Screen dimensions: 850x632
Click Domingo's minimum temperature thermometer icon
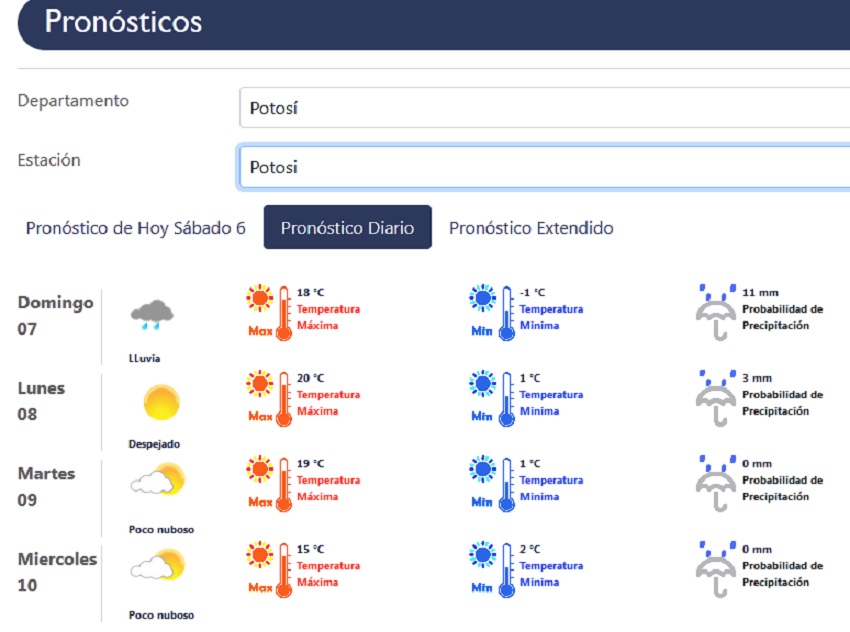click(494, 313)
